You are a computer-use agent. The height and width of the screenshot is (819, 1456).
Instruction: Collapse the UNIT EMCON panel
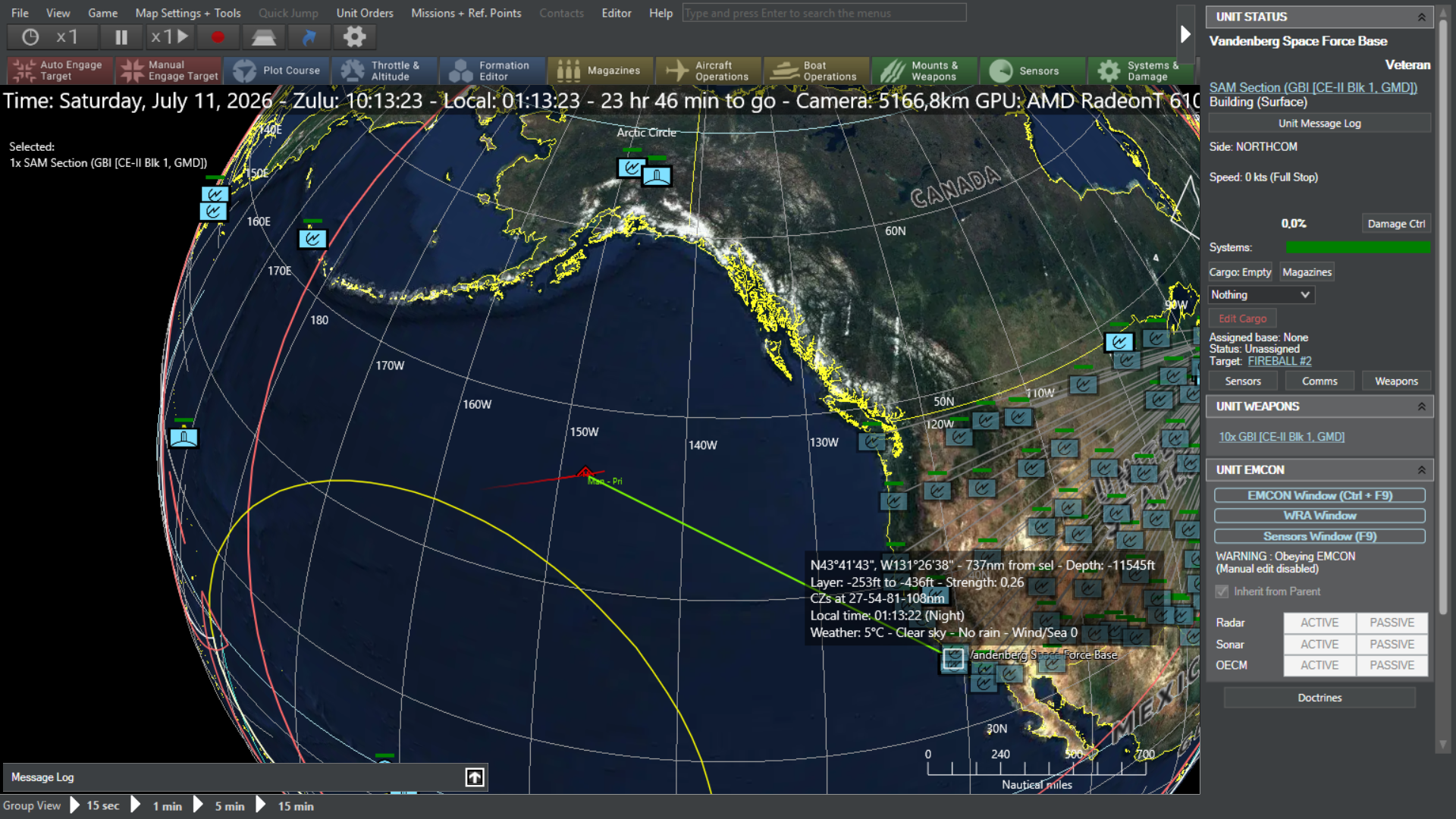[x=1422, y=470]
